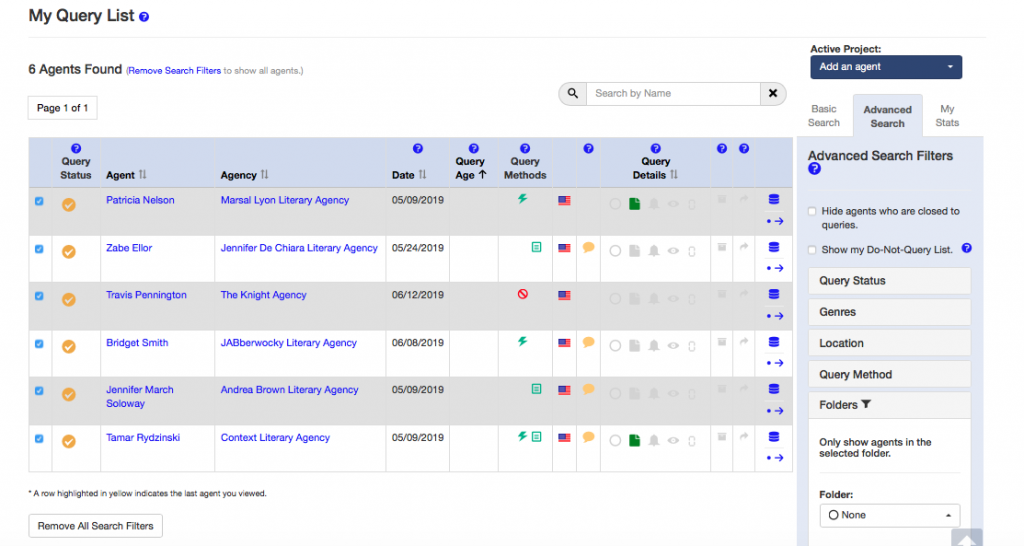Open the Folder dropdown showing None
1024x546 pixels.
[888, 515]
